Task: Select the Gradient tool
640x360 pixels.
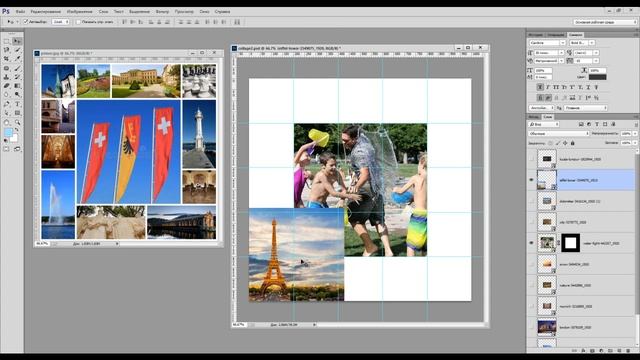Action: (17, 86)
